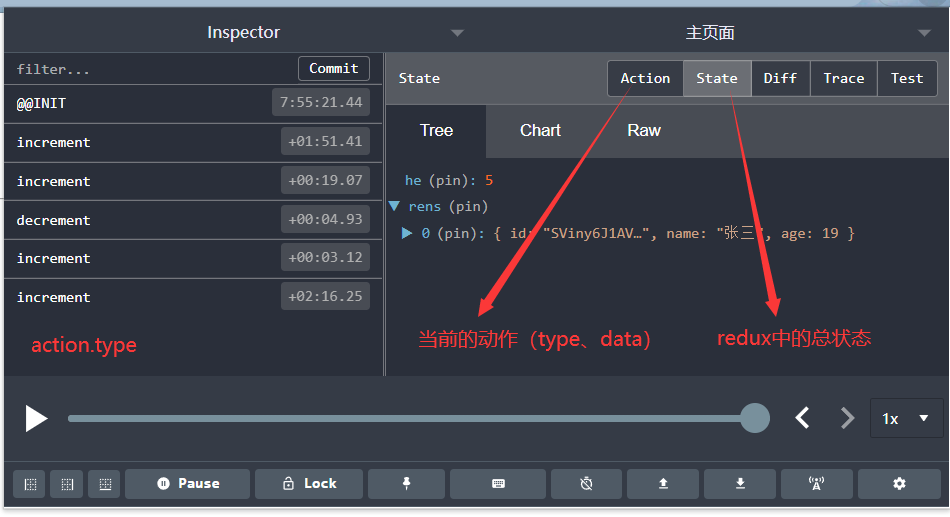Switch to the Diff tab
The height and width of the screenshot is (517, 950).
780,78
